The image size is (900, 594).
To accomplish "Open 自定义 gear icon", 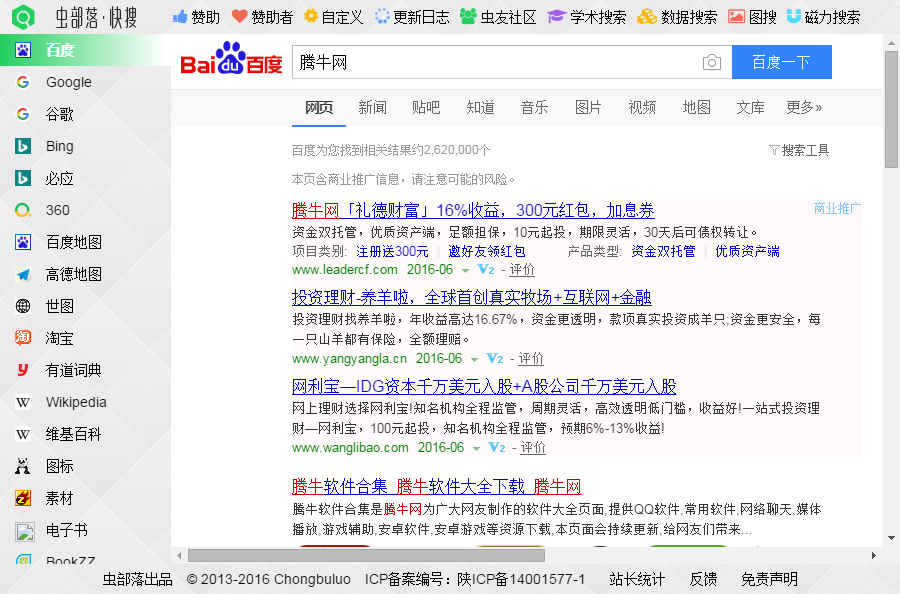I will 311,16.
